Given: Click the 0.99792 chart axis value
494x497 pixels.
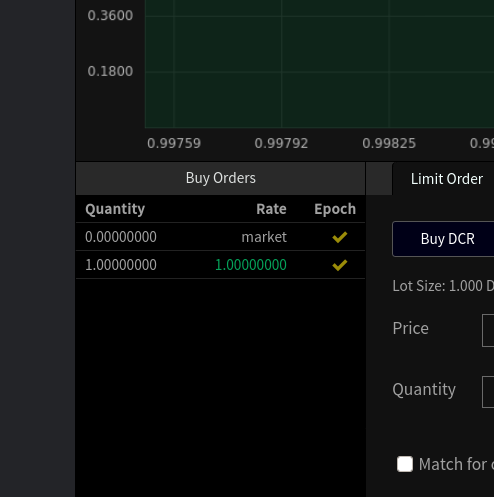Looking at the screenshot, I should pyautogui.click(x=281, y=143).
